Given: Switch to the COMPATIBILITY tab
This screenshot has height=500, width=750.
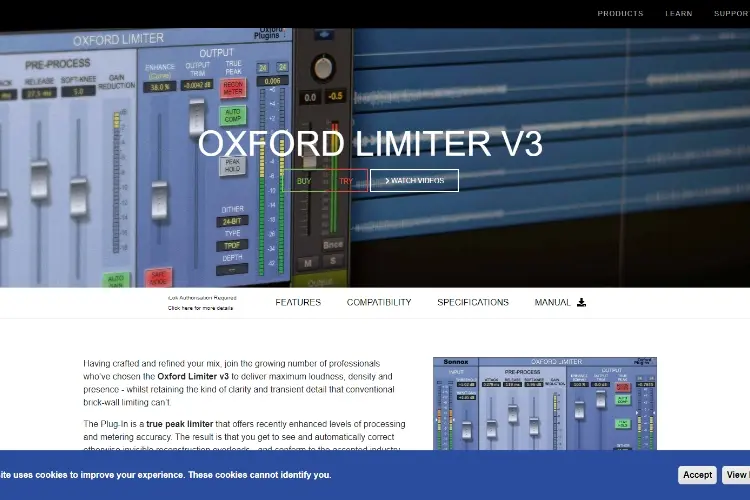Looking at the screenshot, I should click(379, 302).
